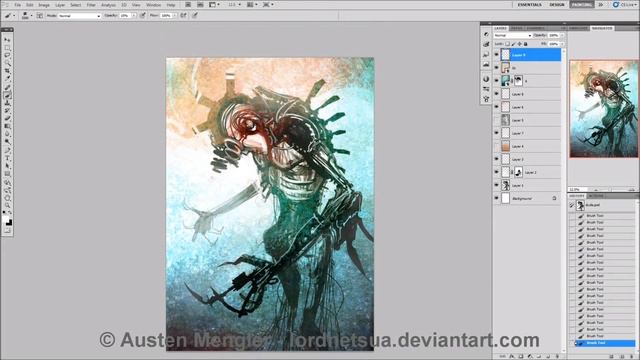
Task: Enable airbrush mode in options bar
Action: (183, 16)
